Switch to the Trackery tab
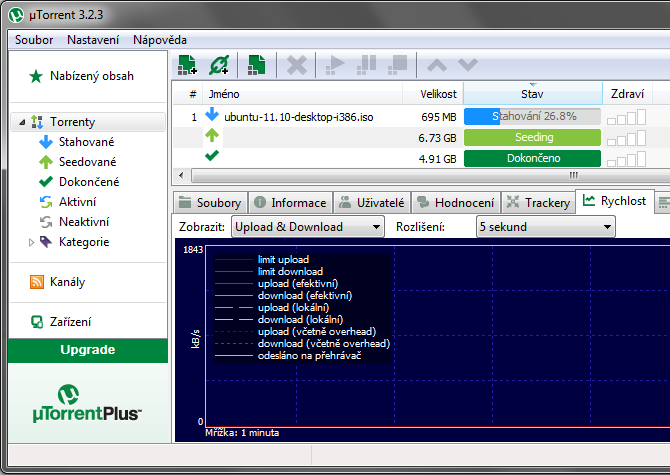The image size is (670, 475). pyautogui.click(x=538, y=202)
